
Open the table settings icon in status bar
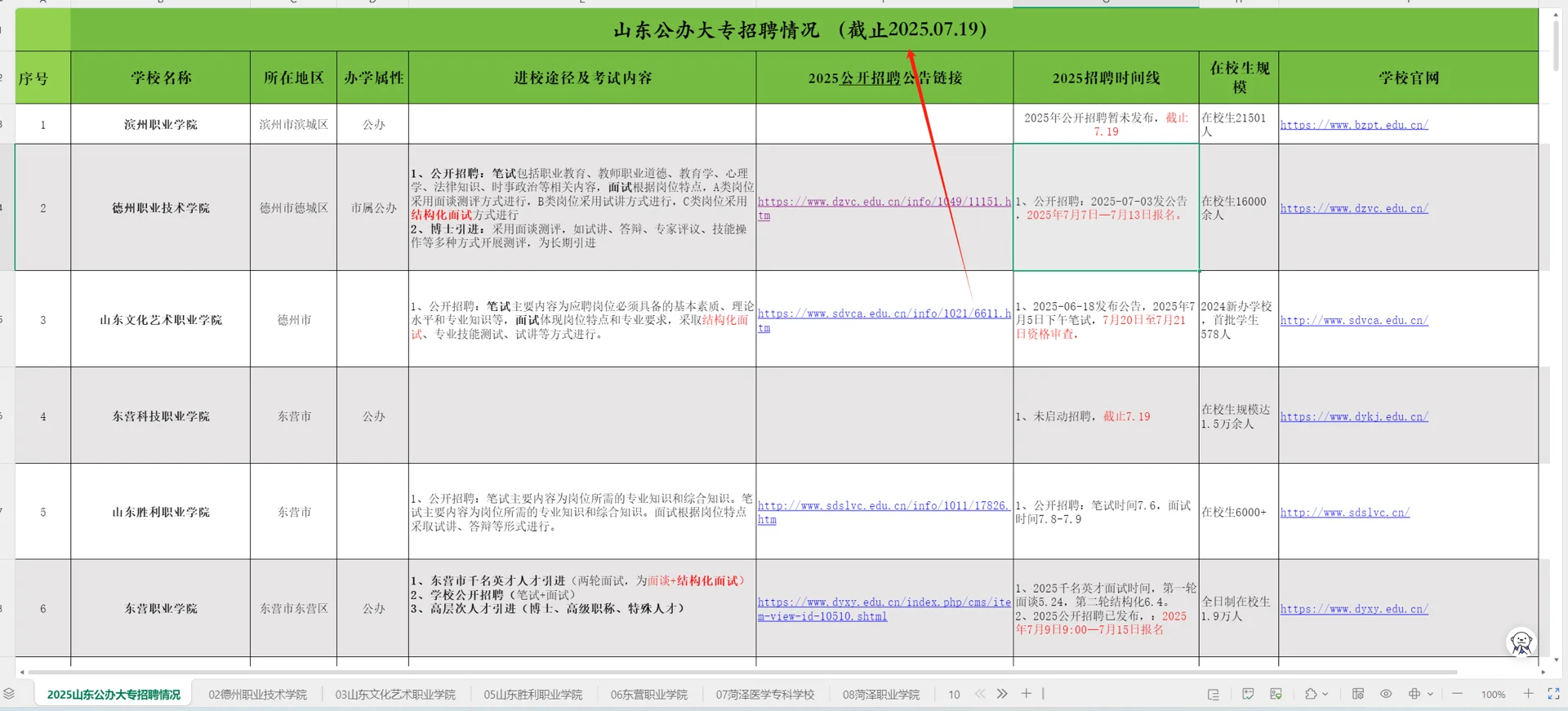tap(1358, 694)
